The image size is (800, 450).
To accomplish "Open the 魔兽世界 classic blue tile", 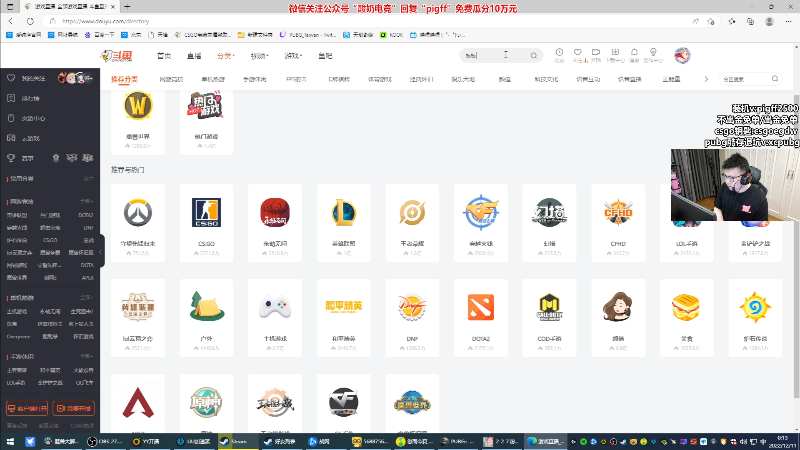I will 412,403.
